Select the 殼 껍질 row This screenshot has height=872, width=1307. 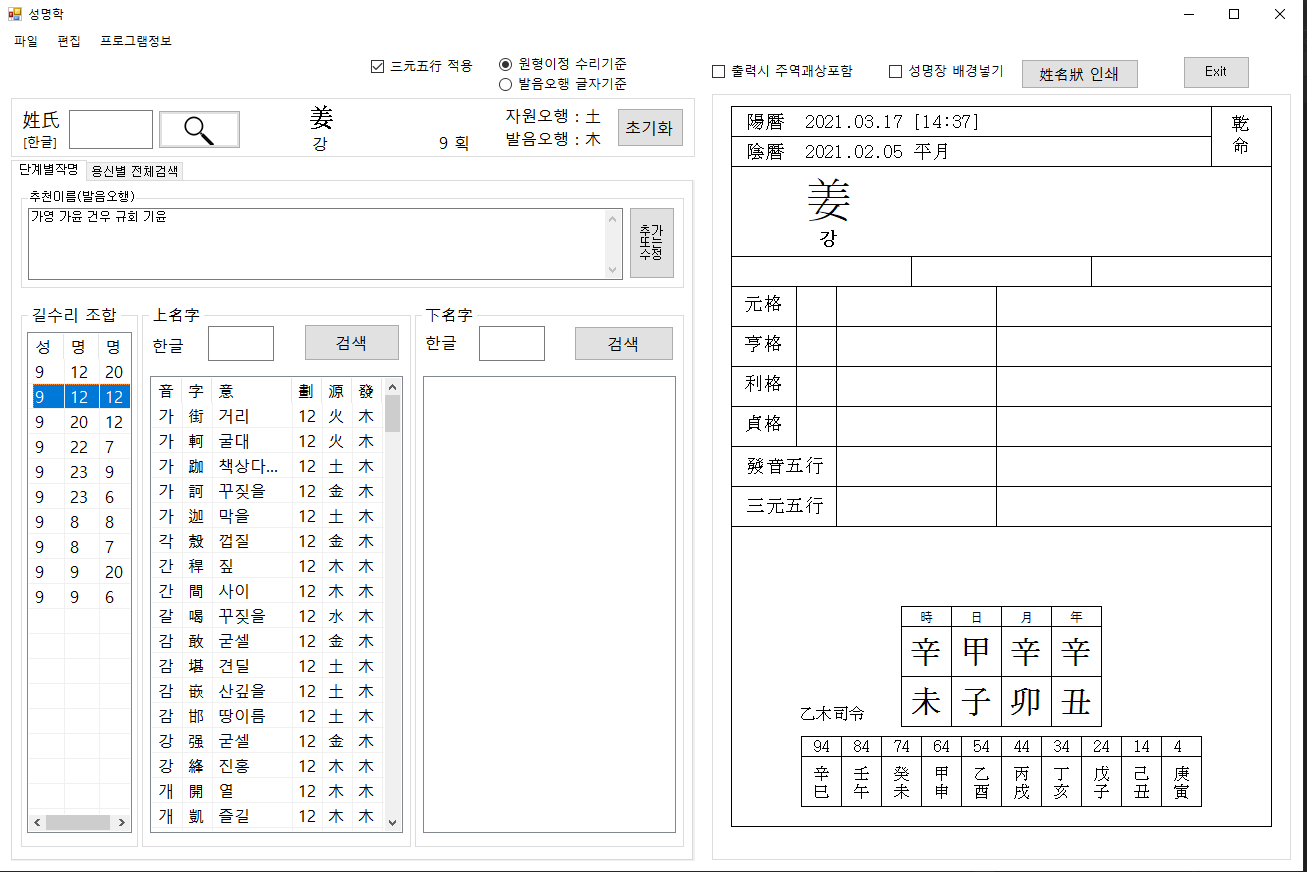267,541
